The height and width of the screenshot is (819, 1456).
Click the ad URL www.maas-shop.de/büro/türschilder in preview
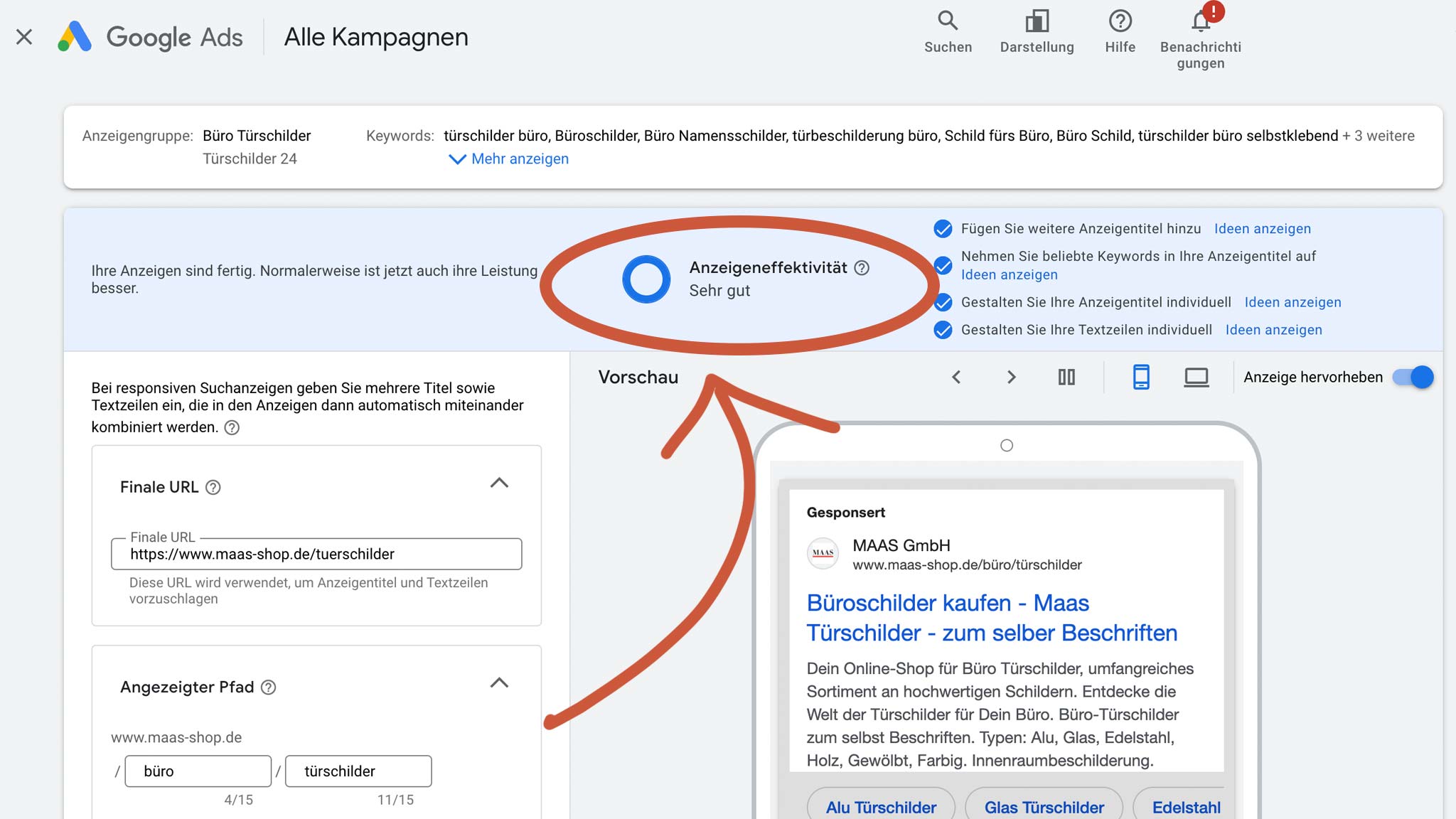click(x=967, y=565)
